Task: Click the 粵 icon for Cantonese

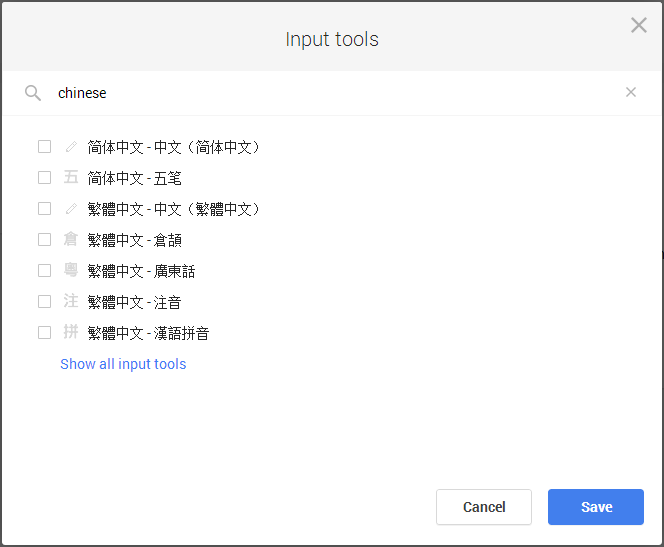Action: coord(71,270)
